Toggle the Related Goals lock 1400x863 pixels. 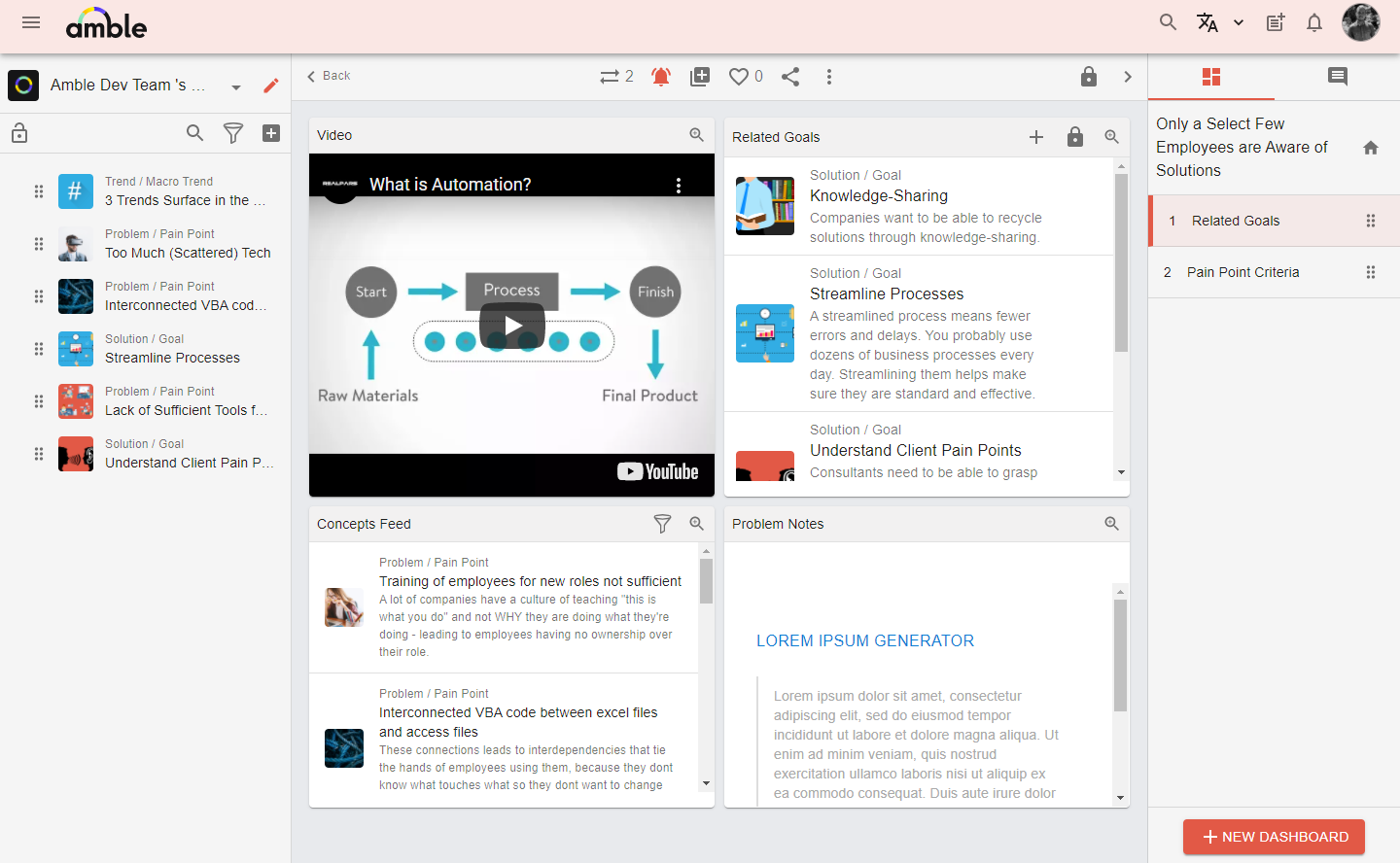point(1075,137)
